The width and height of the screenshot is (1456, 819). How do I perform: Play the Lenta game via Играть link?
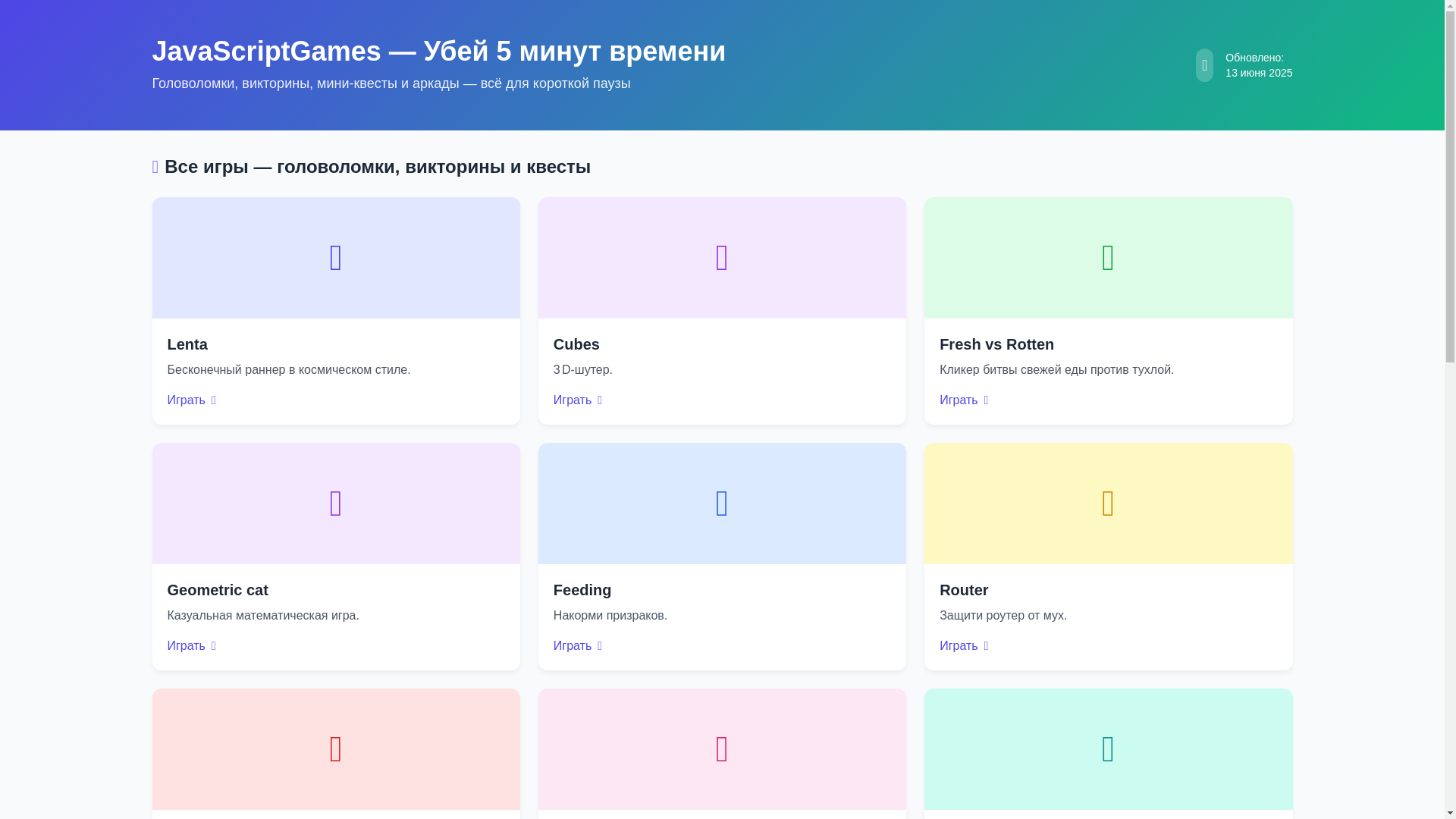click(x=191, y=400)
